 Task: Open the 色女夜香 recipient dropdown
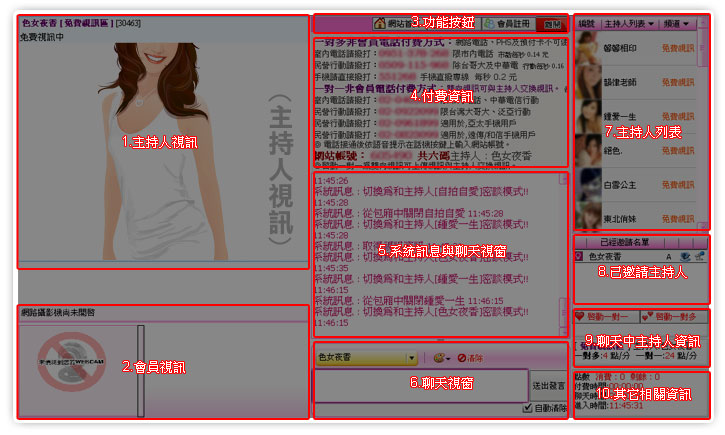click(411, 358)
